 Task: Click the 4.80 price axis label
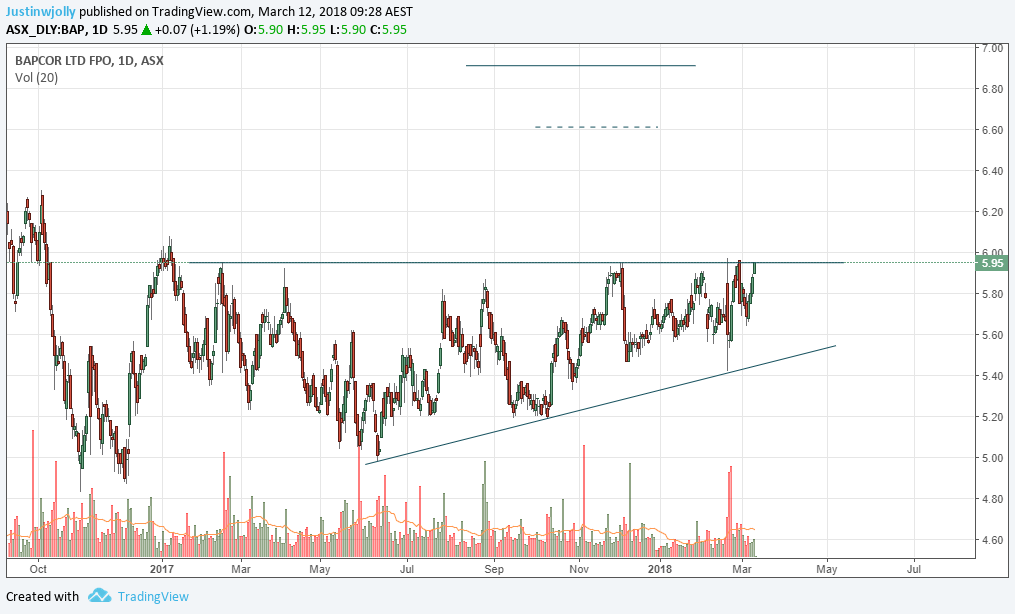coord(992,499)
